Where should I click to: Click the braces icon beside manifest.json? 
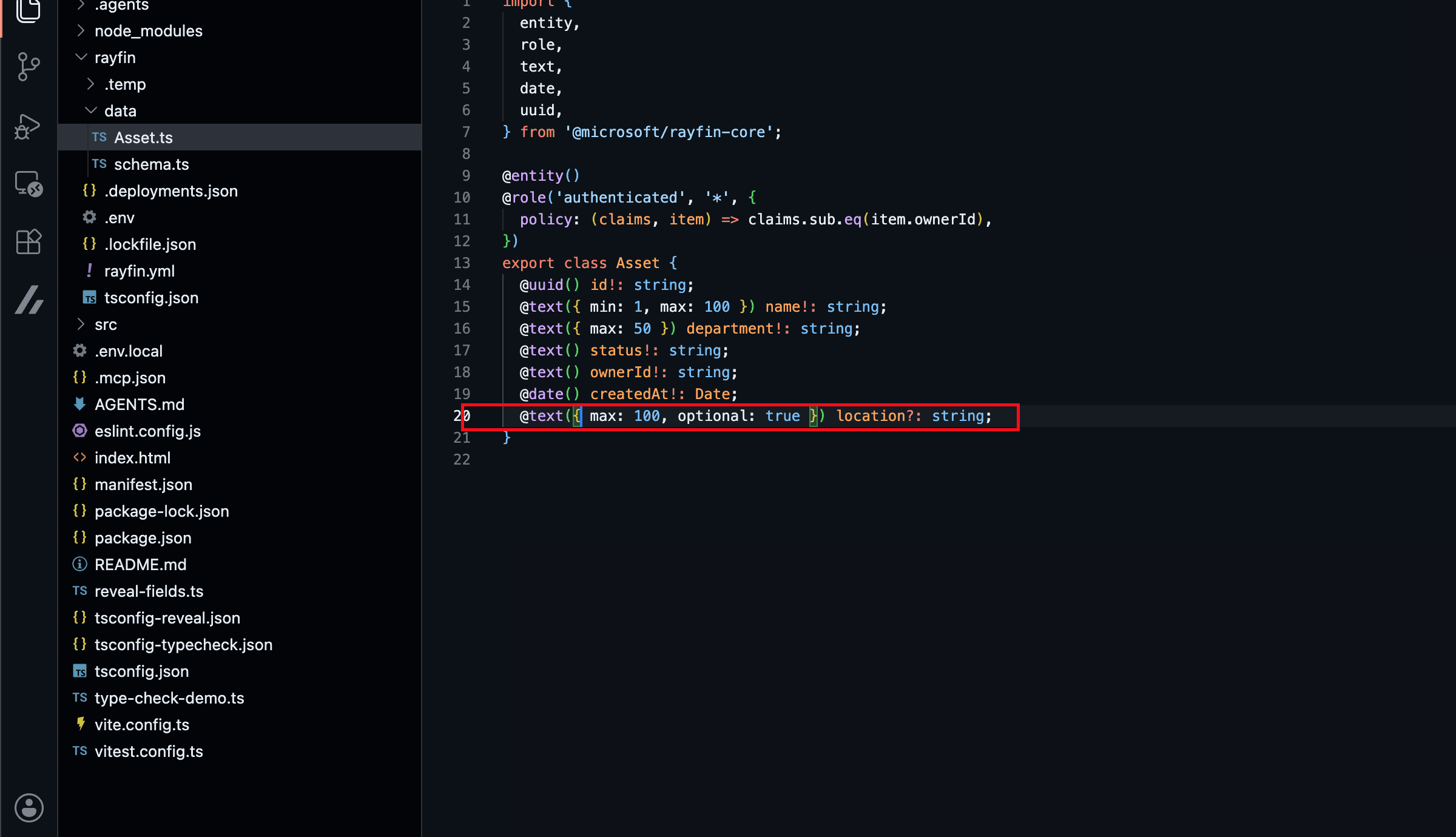click(79, 484)
